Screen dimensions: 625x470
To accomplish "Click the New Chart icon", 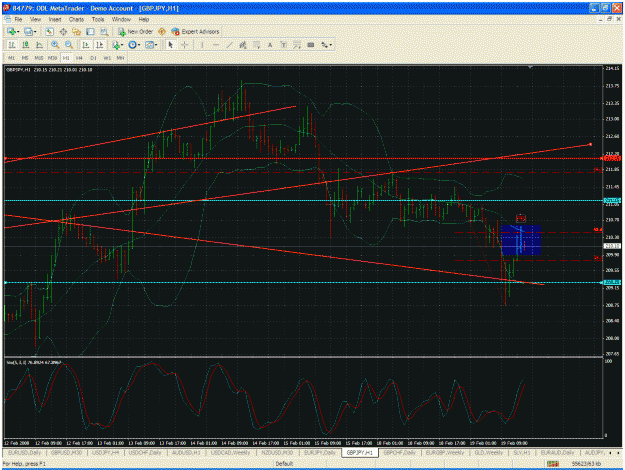I will coord(12,31).
